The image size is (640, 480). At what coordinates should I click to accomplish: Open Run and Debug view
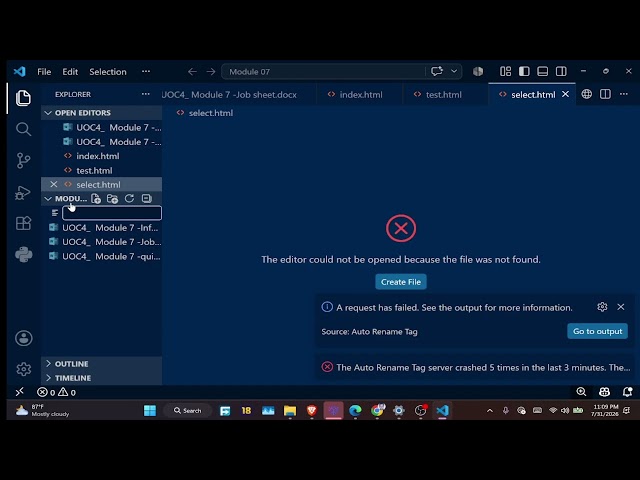tap(23, 192)
